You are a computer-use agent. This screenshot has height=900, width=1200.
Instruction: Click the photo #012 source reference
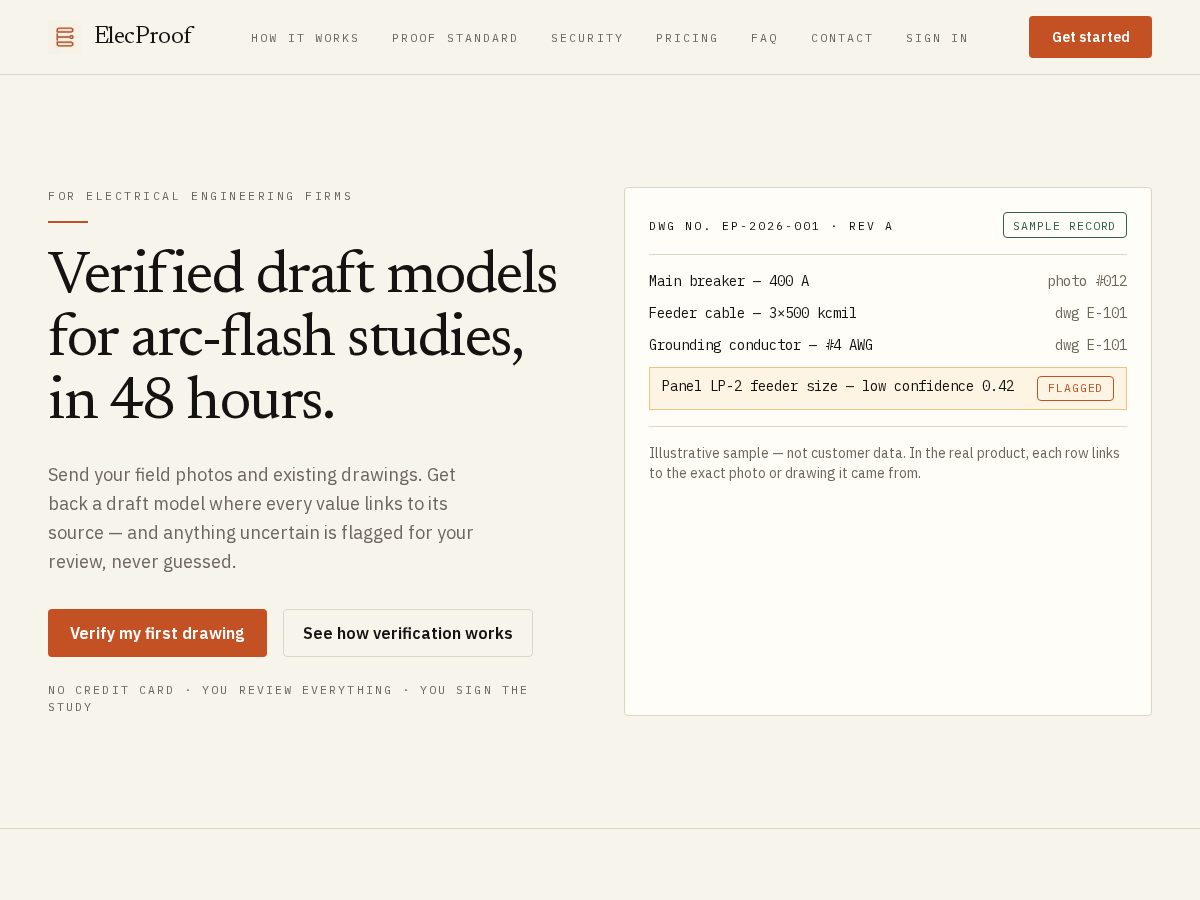pos(1087,281)
